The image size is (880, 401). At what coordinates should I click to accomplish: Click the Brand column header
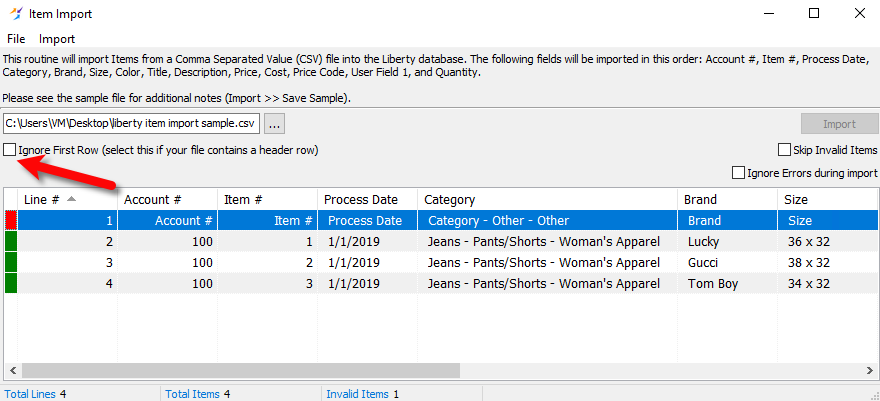point(727,199)
